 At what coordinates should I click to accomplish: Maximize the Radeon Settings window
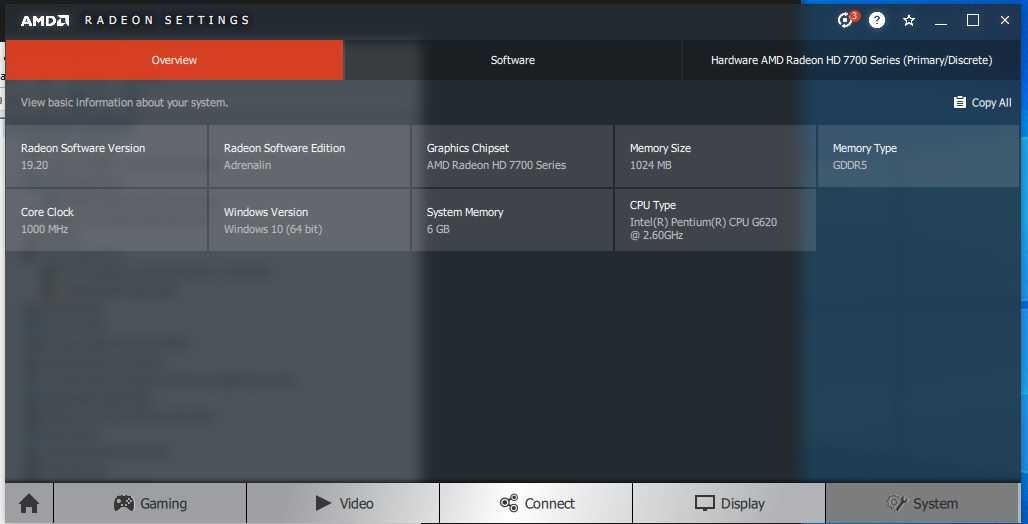[973, 20]
